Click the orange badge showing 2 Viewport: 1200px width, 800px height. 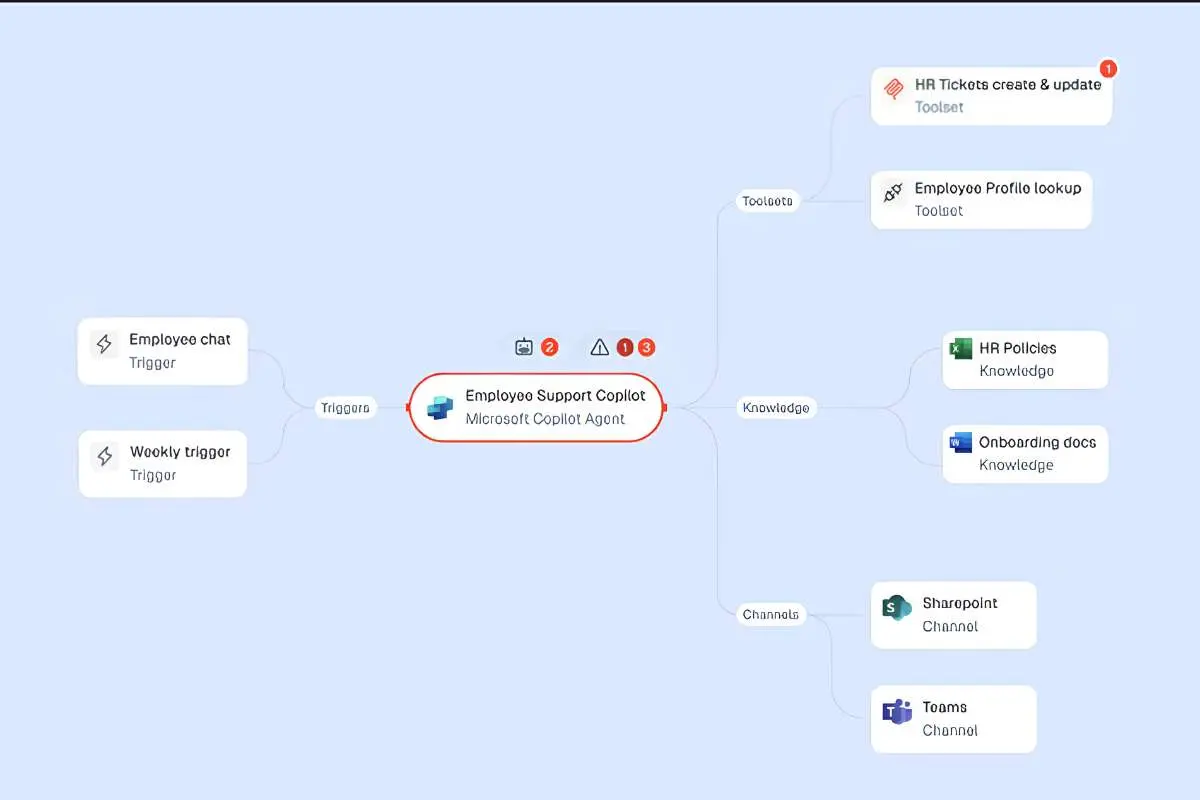550,347
